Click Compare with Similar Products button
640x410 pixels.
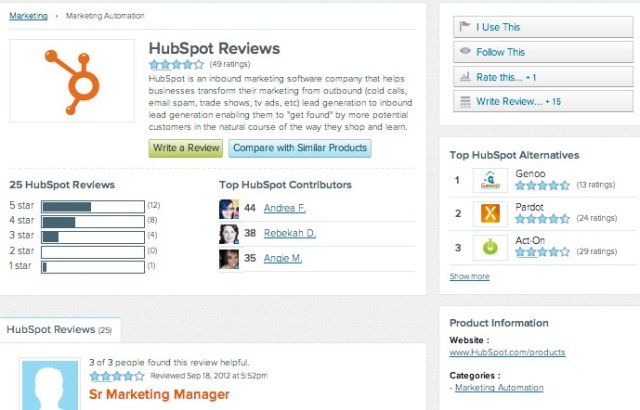[300, 148]
